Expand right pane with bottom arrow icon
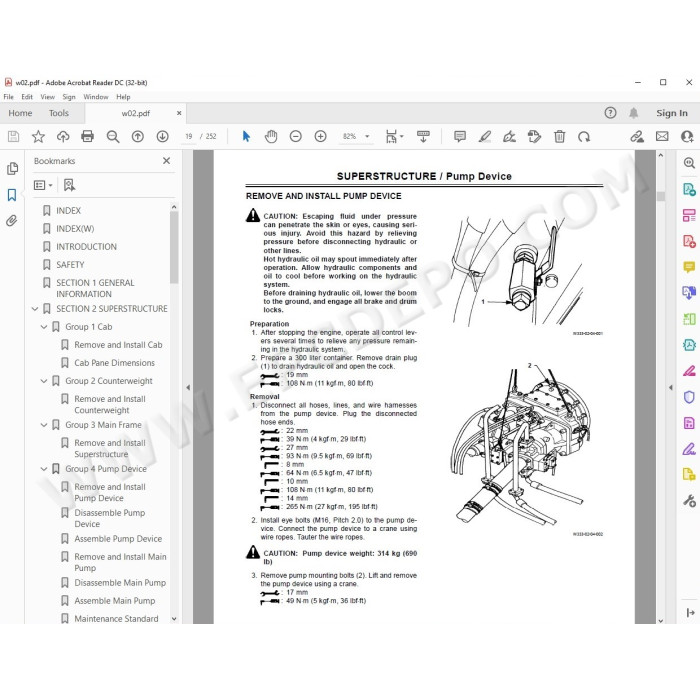700x700 pixels. click(690, 612)
